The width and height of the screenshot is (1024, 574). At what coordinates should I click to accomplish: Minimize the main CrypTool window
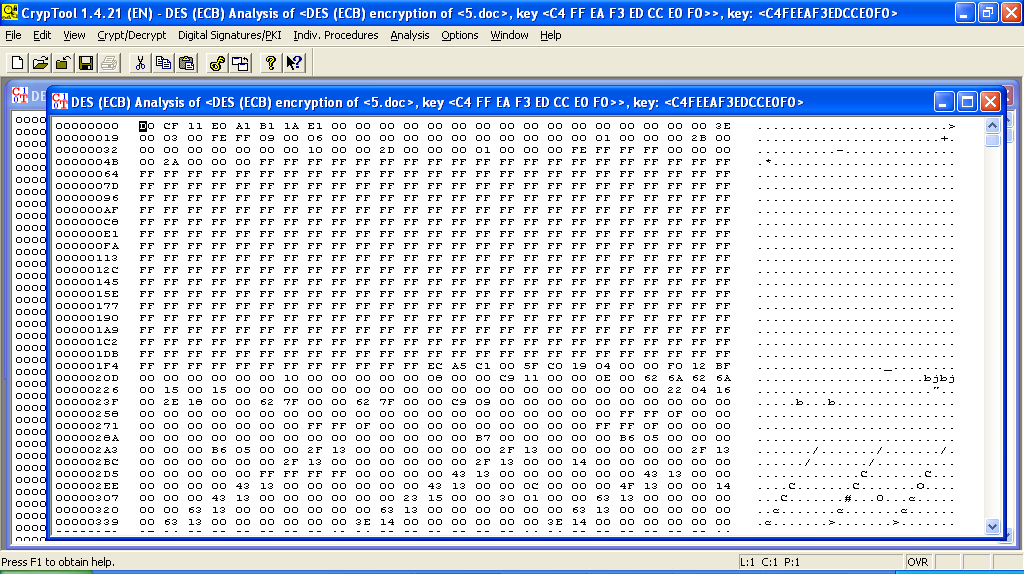(965, 12)
